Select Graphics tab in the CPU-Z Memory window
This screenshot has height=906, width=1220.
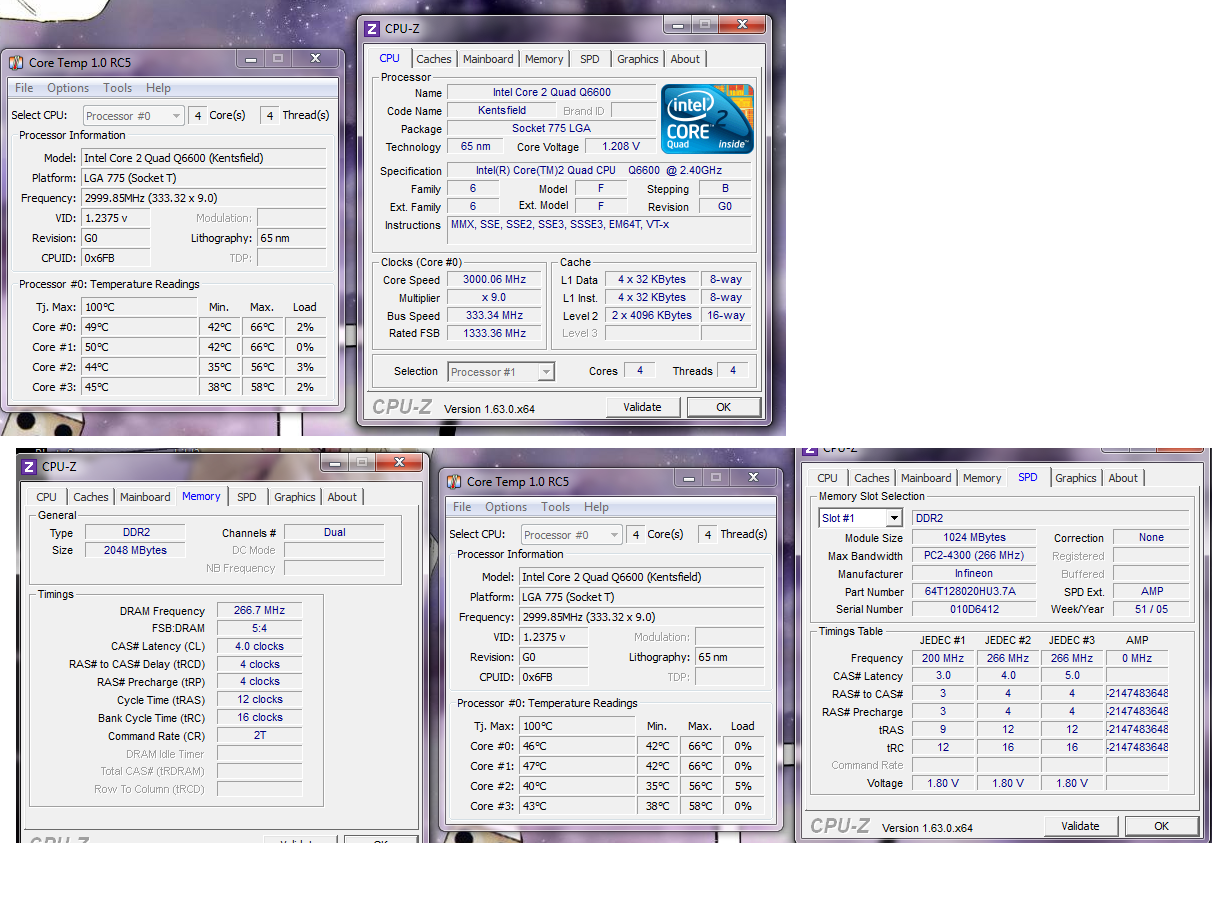point(295,497)
